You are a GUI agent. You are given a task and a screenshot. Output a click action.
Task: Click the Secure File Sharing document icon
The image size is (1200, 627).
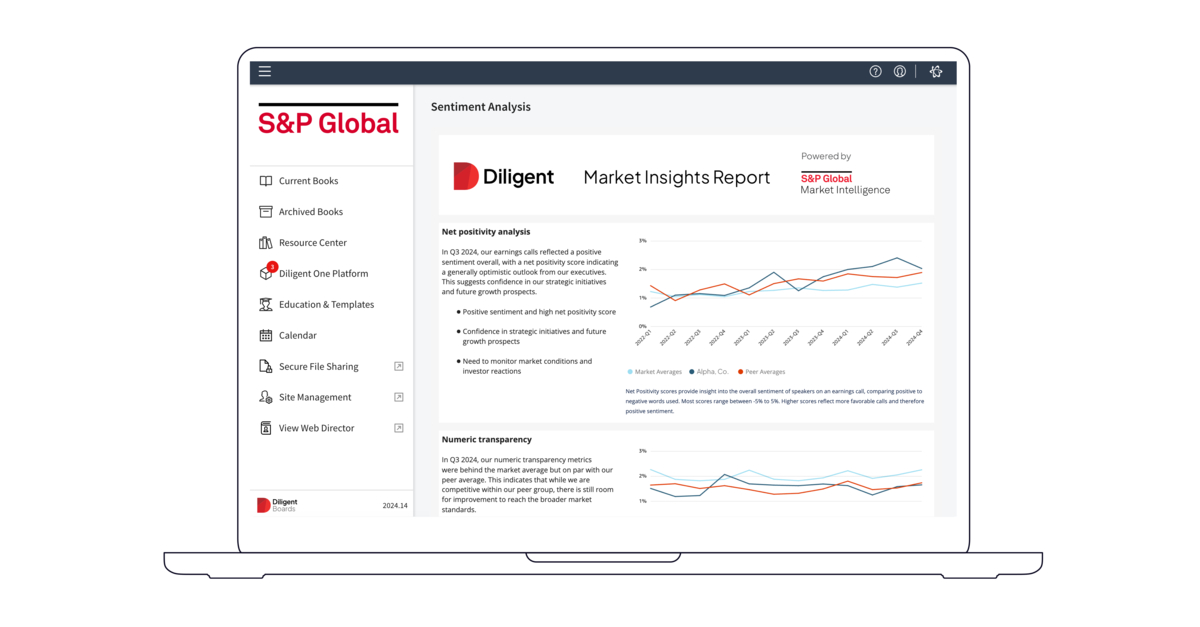coord(263,366)
